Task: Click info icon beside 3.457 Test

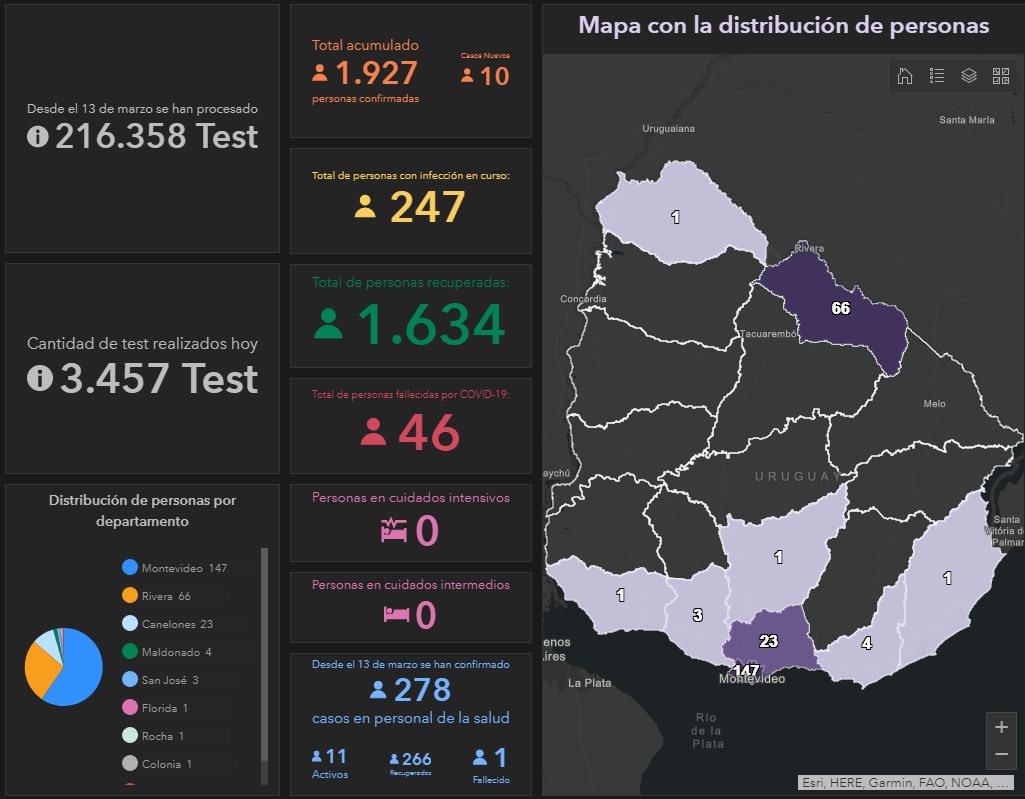Action: point(40,378)
